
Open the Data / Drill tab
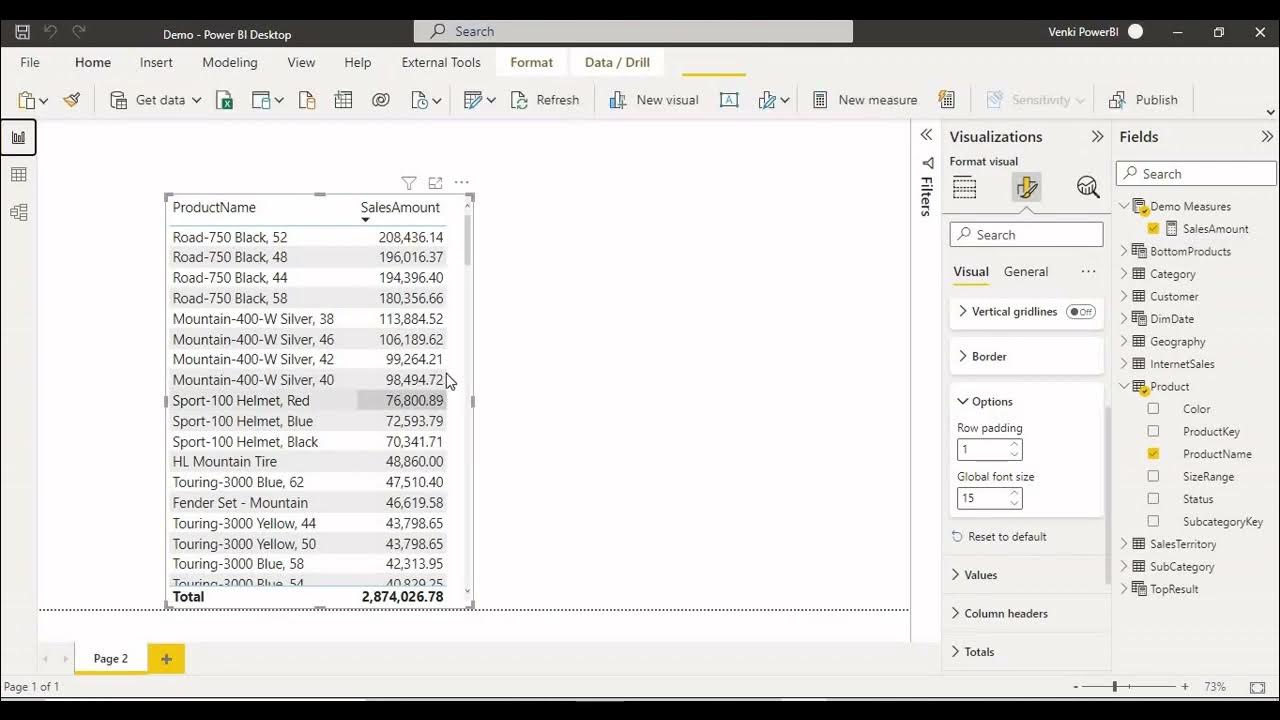coord(617,62)
